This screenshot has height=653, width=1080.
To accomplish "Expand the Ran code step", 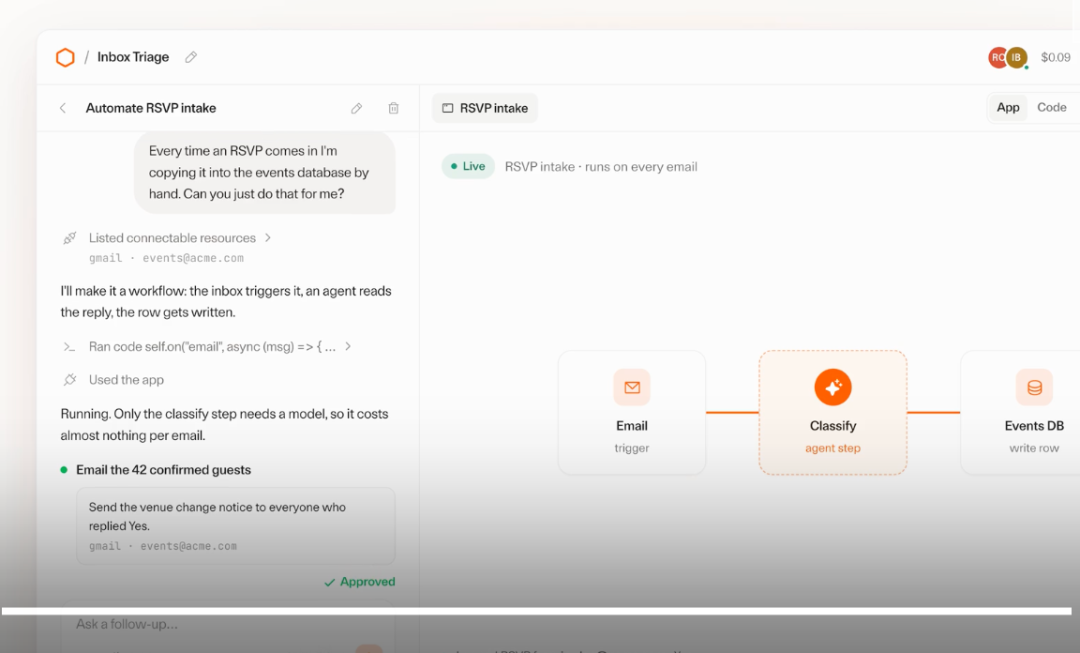I will 220,346.
